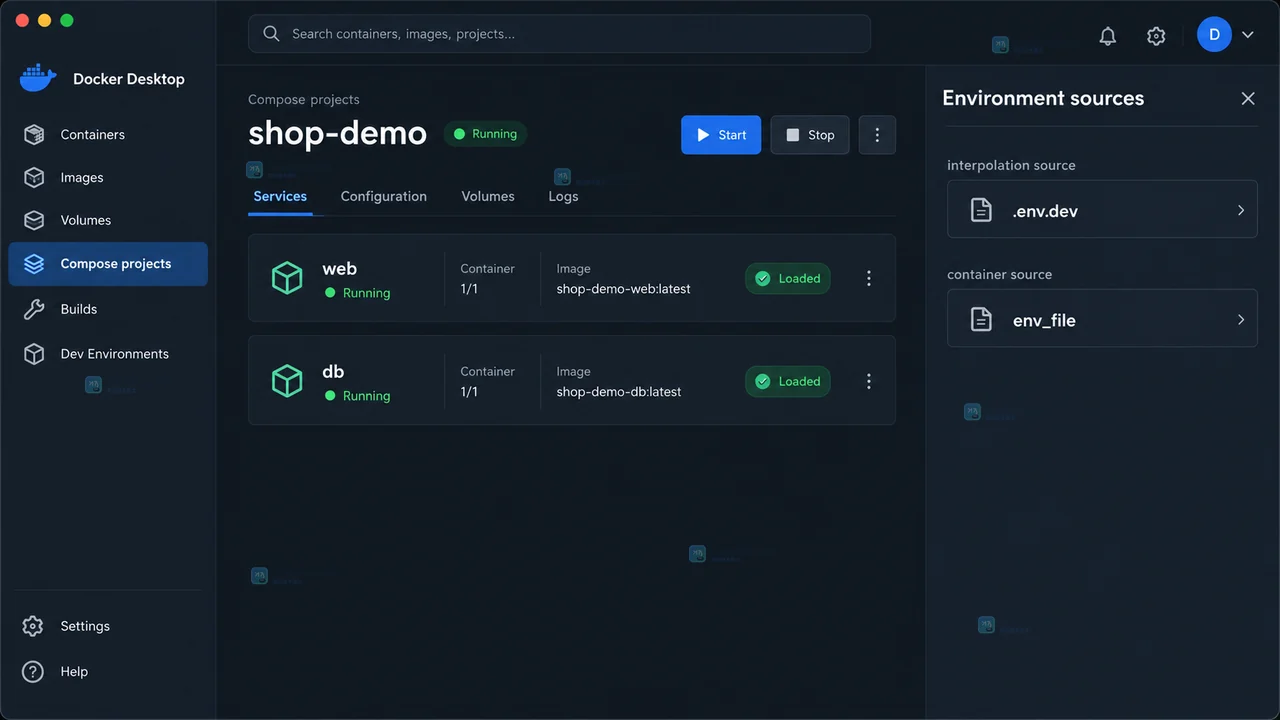Click the db service cube icon
Image resolution: width=1280 pixels, height=720 pixels.
tap(287, 381)
